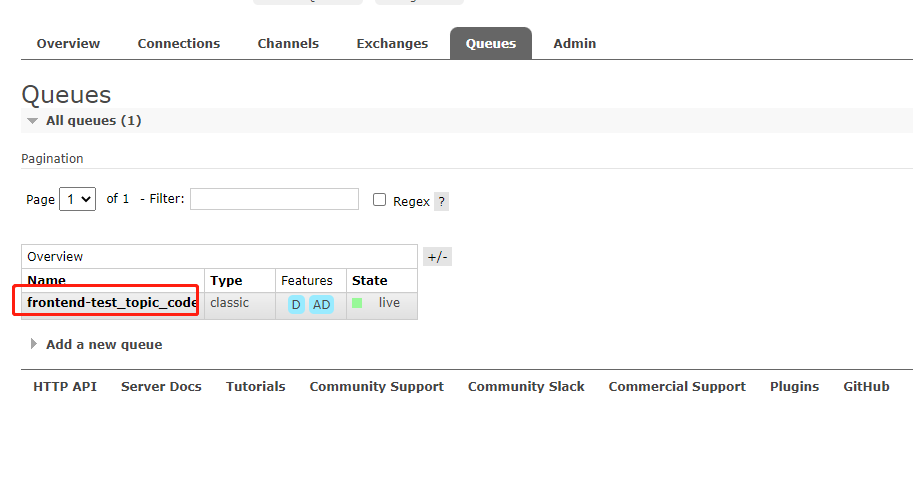The image size is (913, 487).
Task: Click the green live state indicator
Action: coord(357,303)
